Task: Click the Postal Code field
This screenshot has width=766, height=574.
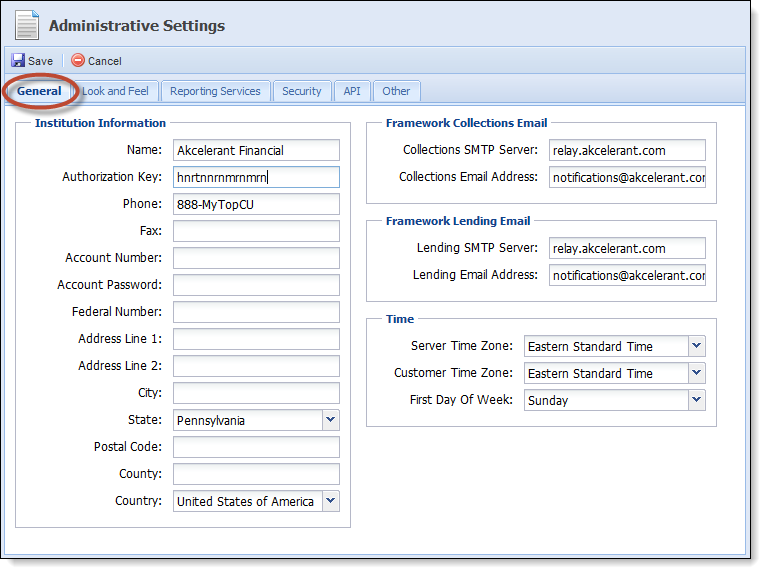Action: 256,447
